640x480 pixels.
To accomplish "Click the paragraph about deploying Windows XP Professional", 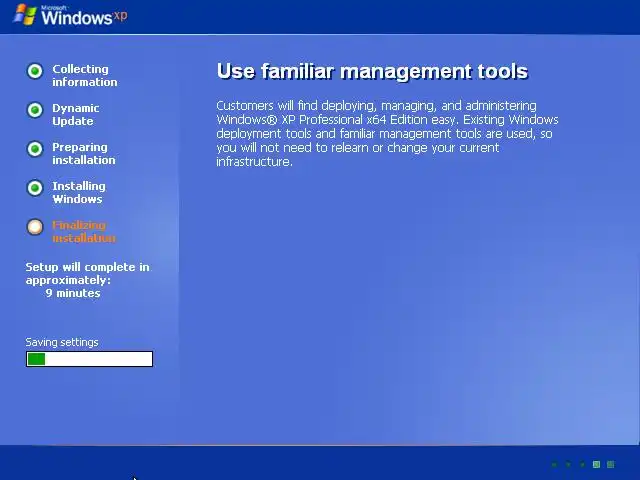I will 387,133.
